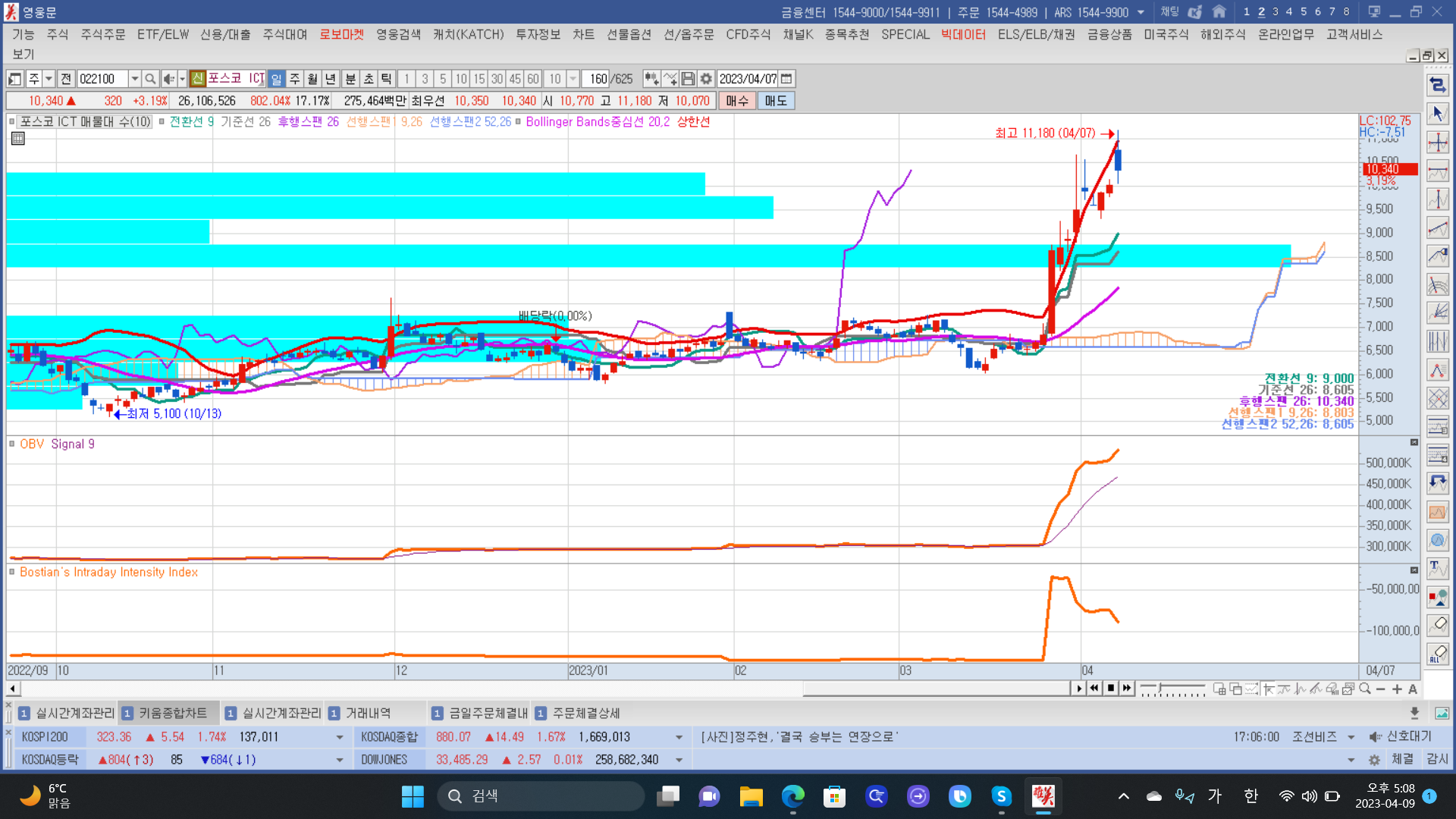Viewport: 1456px width, 819px height.
Task: Expand KOSPI200 index dropdown
Action: click(340, 737)
